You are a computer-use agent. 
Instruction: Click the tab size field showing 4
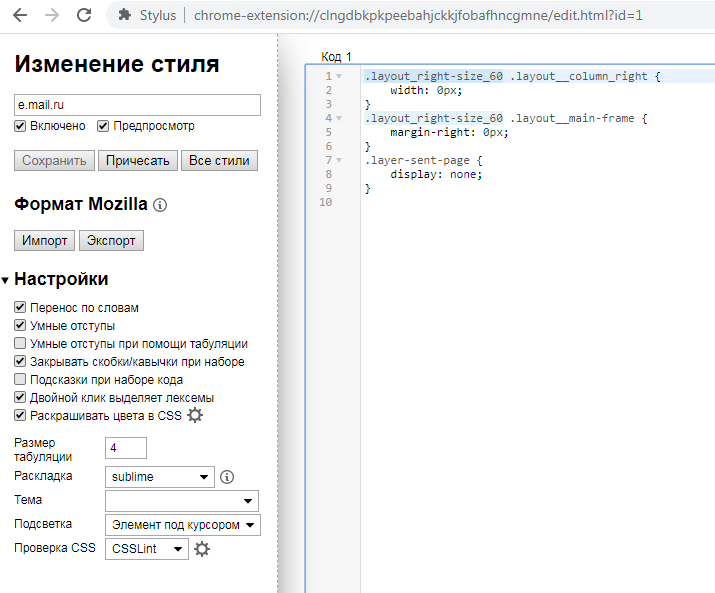coord(126,448)
